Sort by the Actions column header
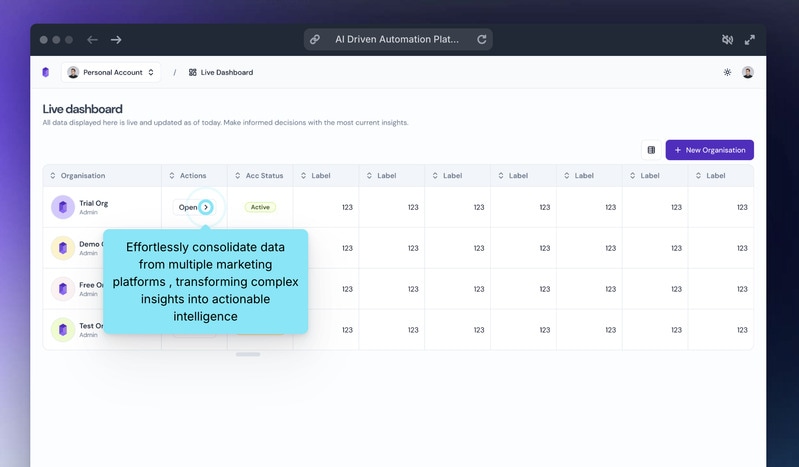The image size is (799, 467). 192,176
